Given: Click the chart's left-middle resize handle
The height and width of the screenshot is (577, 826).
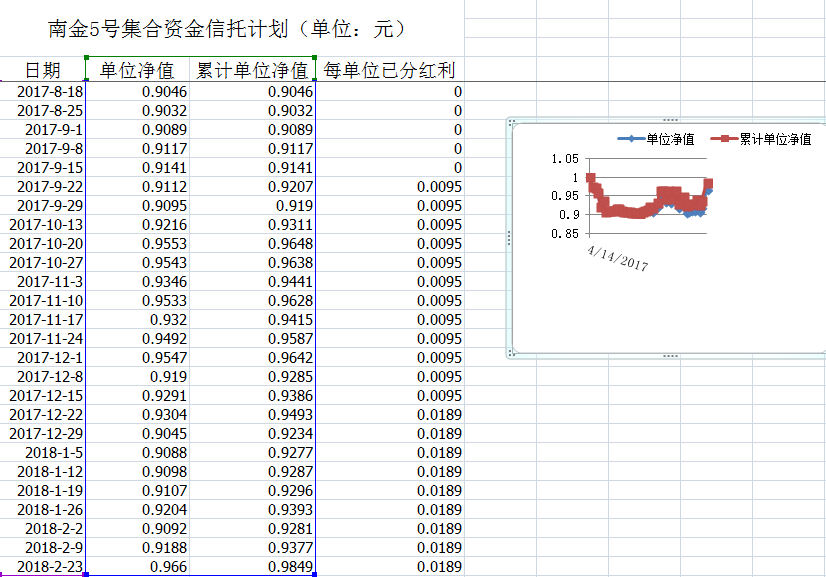Looking at the screenshot, I should pyautogui.click(x=510, y=237).
